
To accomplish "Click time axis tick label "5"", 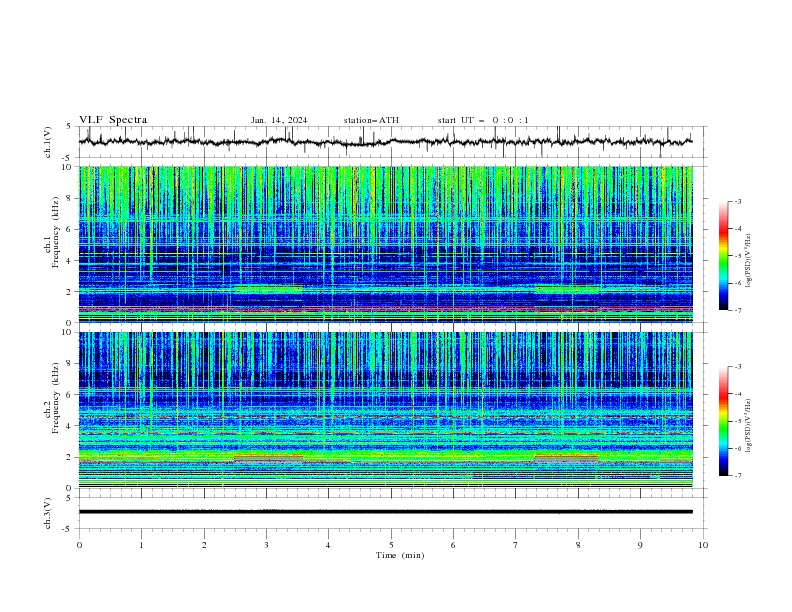I will coord(391,545).
